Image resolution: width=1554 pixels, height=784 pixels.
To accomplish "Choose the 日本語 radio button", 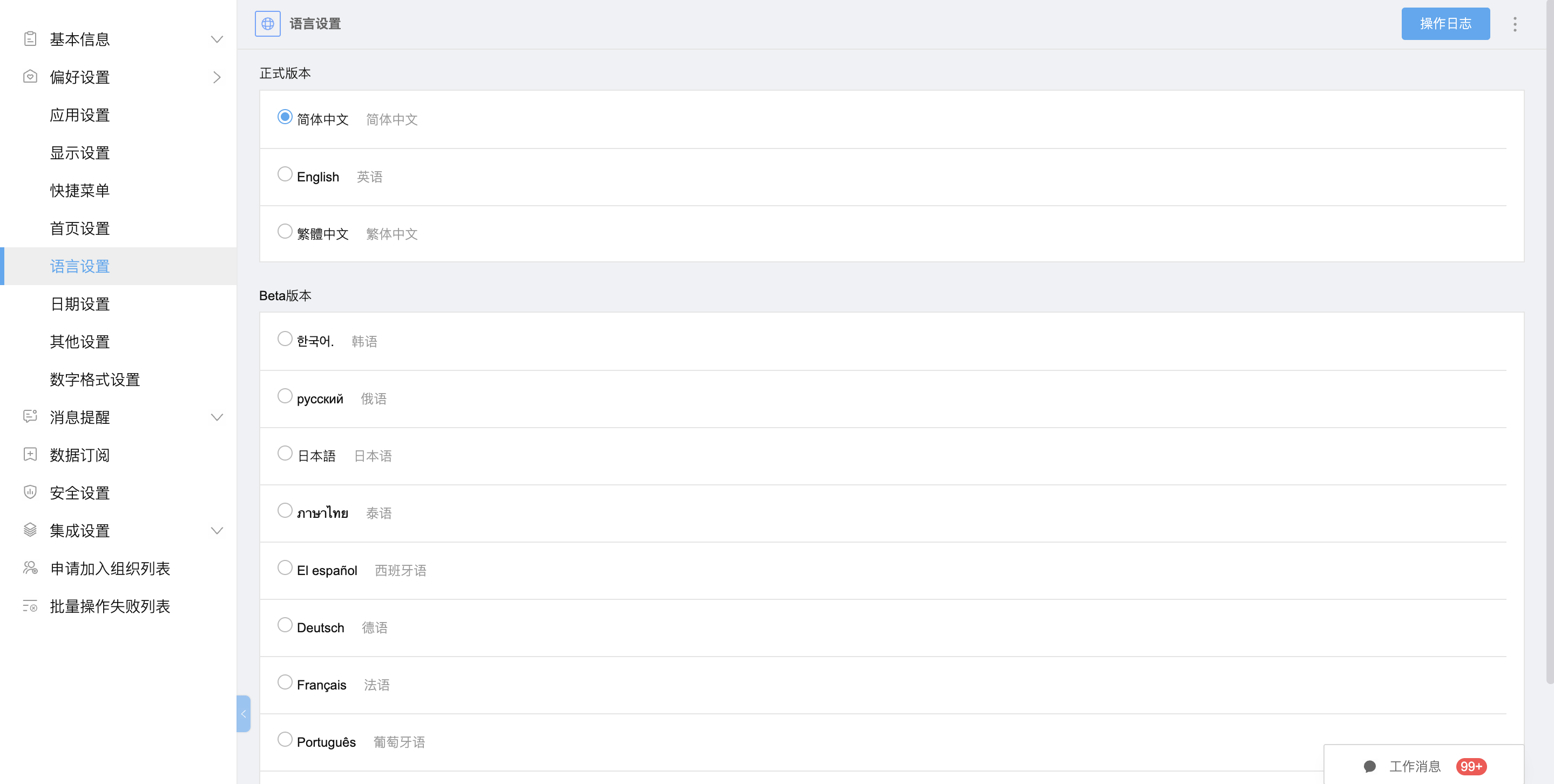I will [x=285, y=454].
